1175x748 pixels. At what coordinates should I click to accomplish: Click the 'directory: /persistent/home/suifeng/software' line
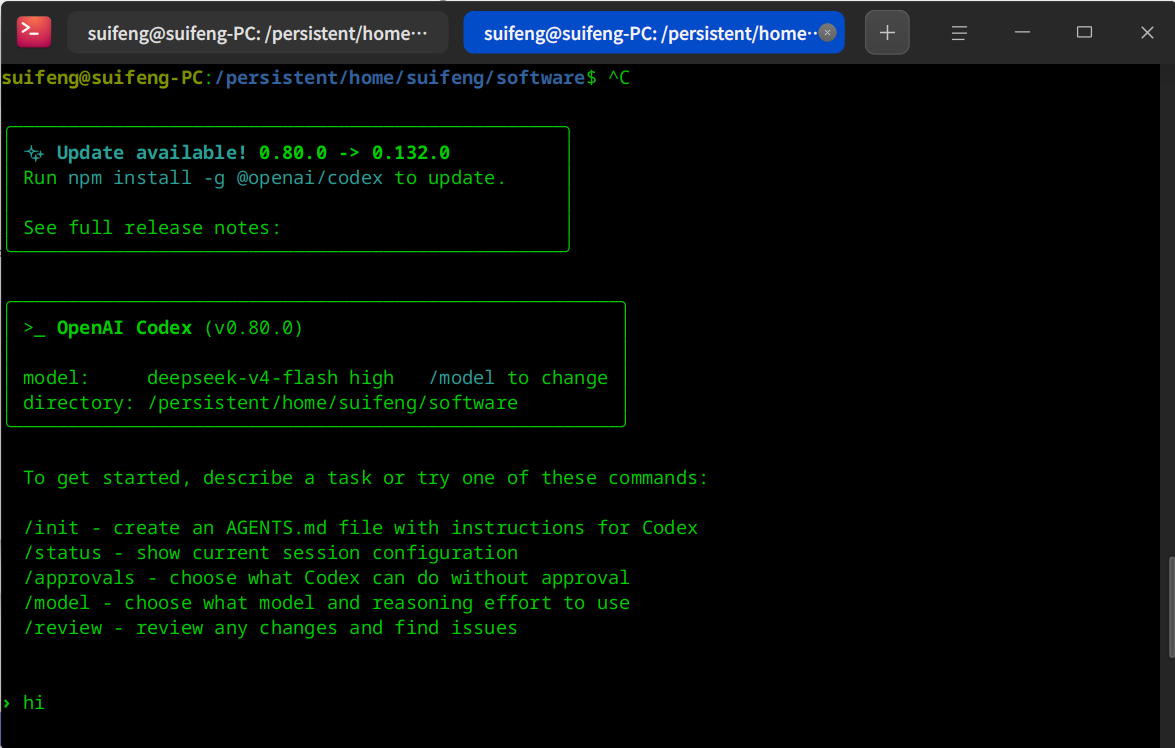point(271,403)
